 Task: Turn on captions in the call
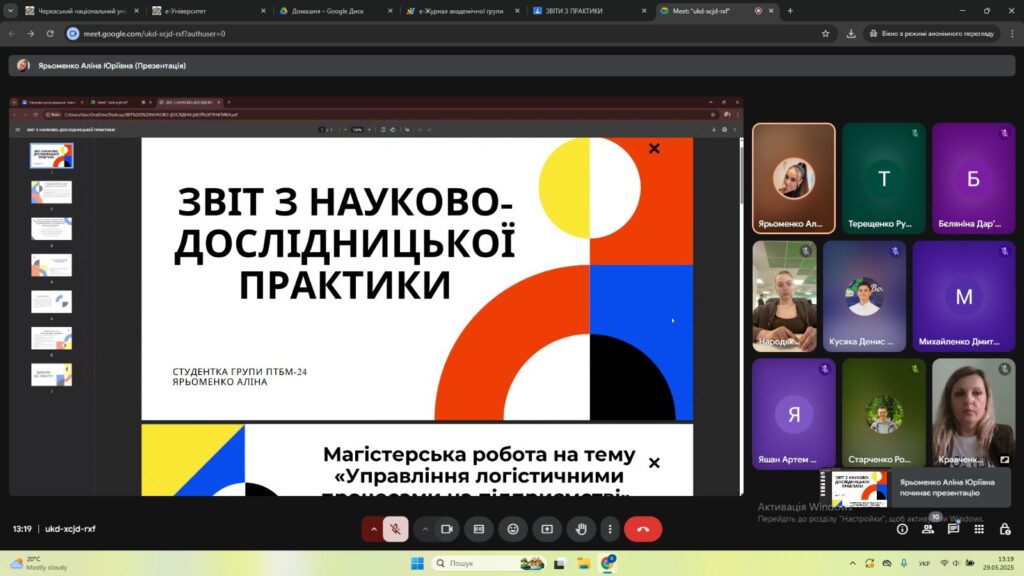[x=479, y=529]
